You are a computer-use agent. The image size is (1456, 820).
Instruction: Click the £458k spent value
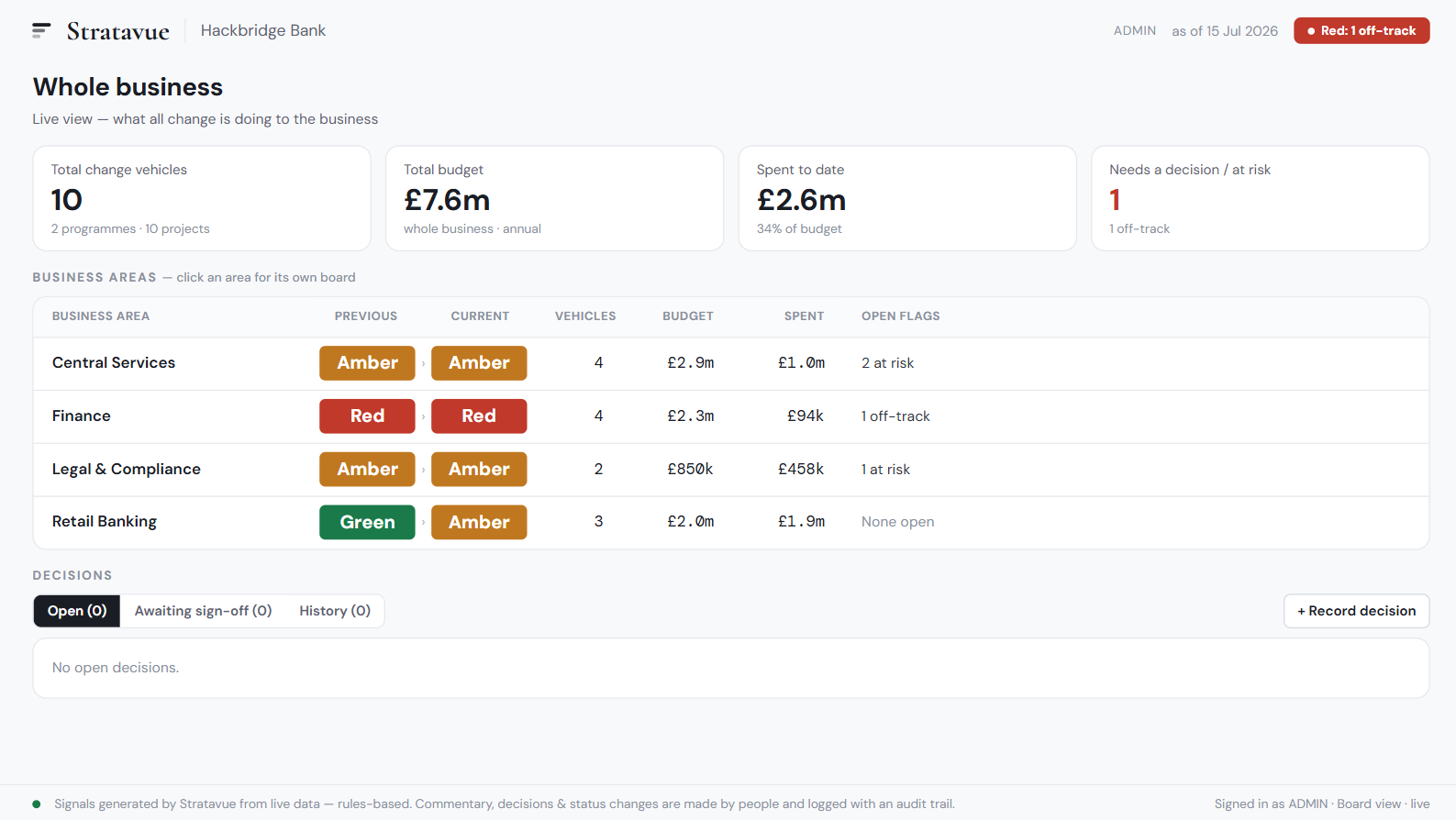point(801,470)
